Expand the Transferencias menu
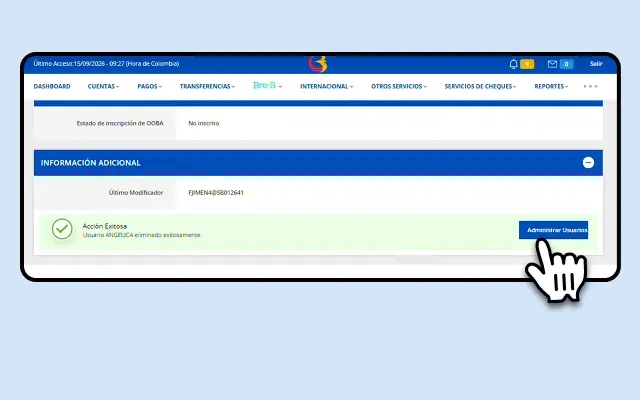 coord(207,86)
